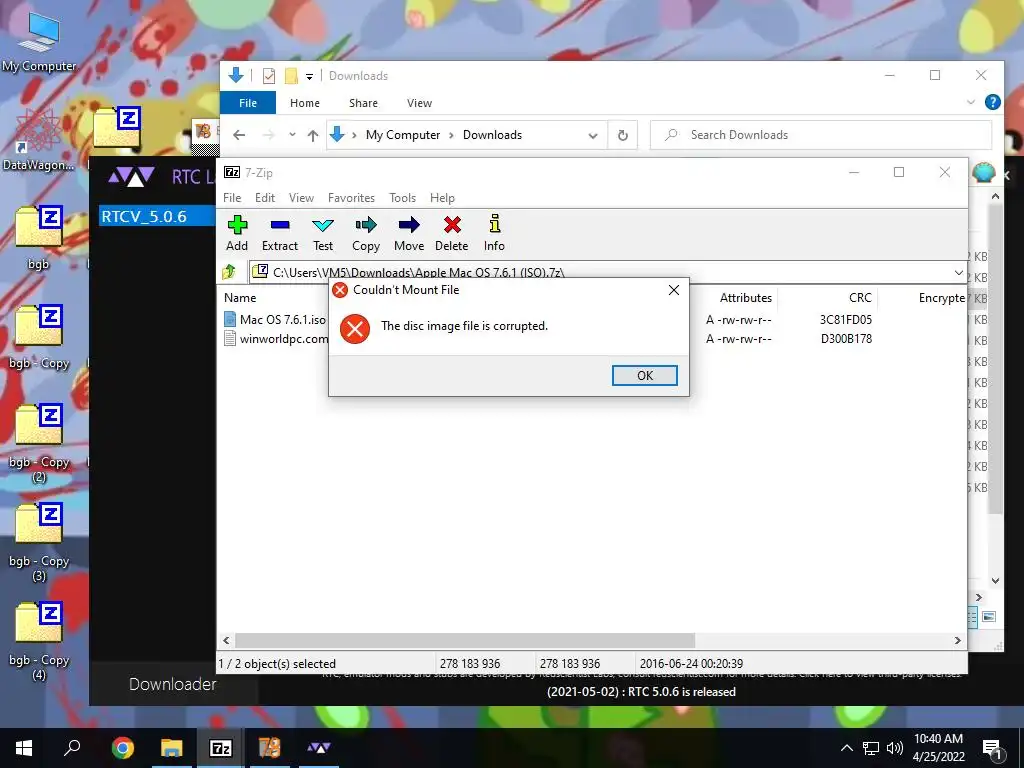Image resolution: width=1024 pixels, height=768 pixels.
Task: Open the My Computer desktop icon
Action: (39, 42)
